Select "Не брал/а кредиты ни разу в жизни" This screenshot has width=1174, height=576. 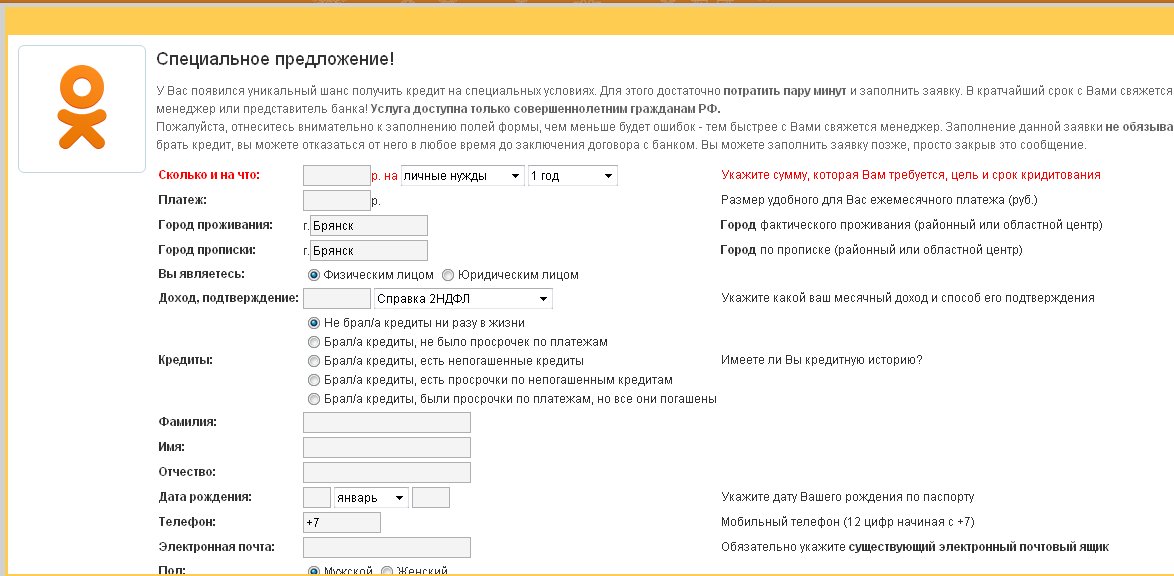coord(314,323)
